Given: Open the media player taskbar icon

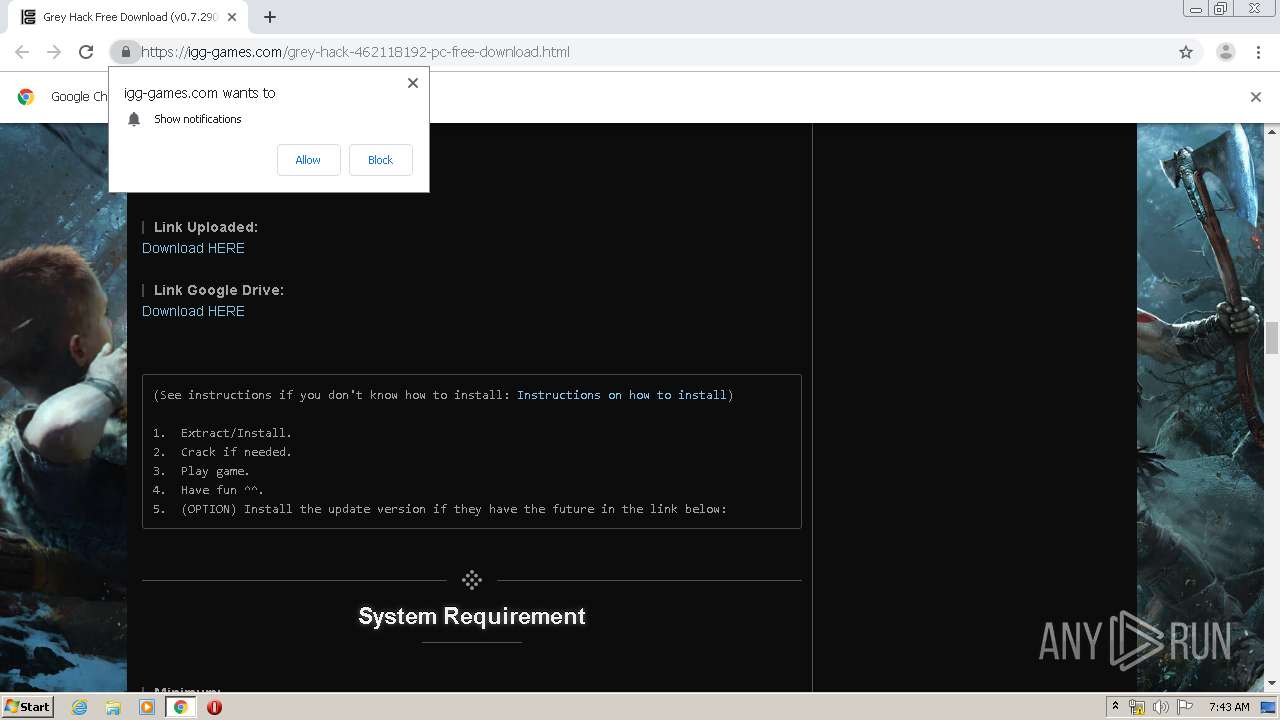Looking at the screenshot, I should (x=147, y=707).
